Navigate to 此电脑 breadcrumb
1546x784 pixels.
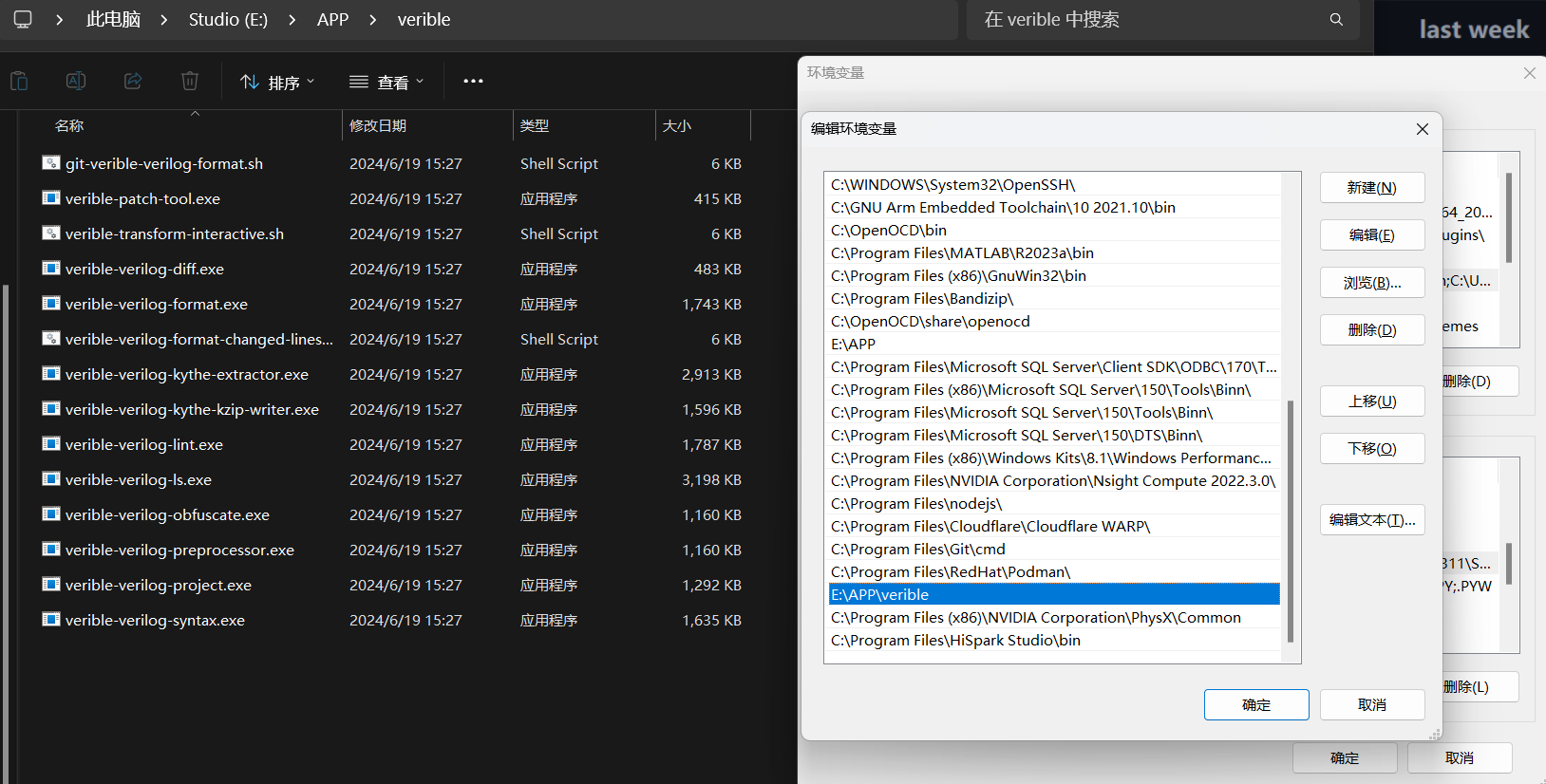113,20
